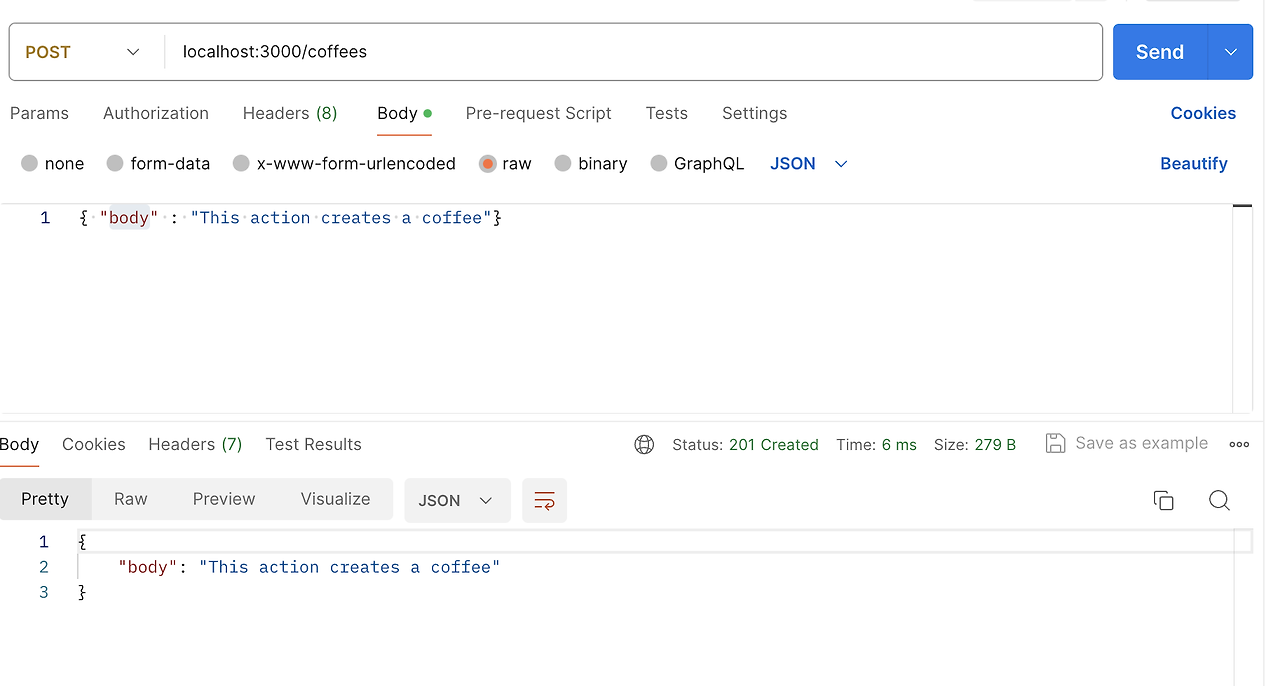Open the Settings tab
The image size is (1280, 686).
(754, 113)
